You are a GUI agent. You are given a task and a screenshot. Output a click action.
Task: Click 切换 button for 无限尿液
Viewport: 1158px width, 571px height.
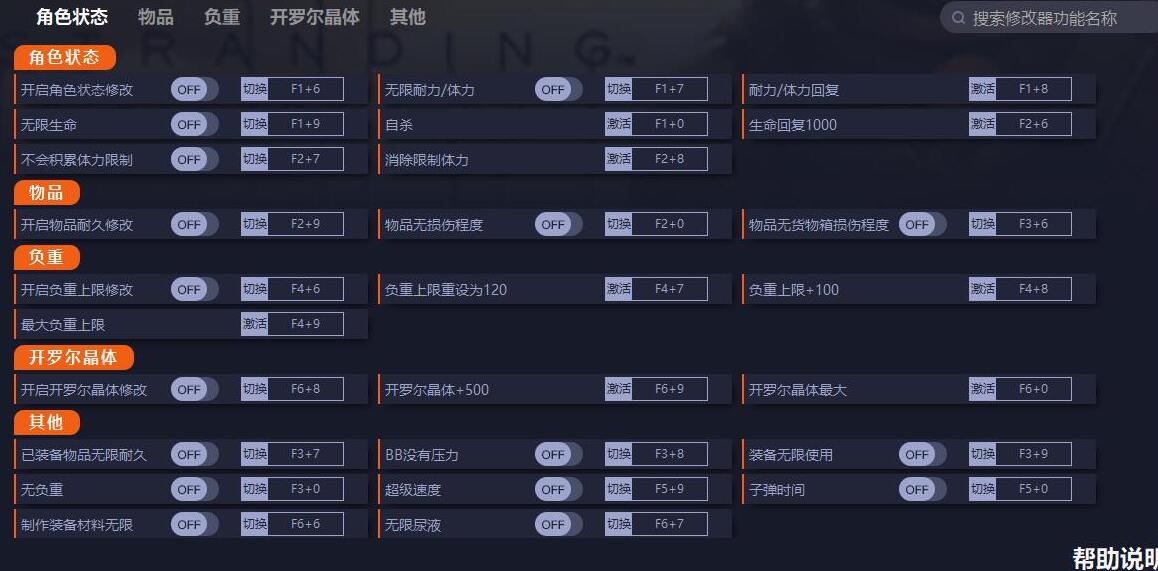pos(618,524)
